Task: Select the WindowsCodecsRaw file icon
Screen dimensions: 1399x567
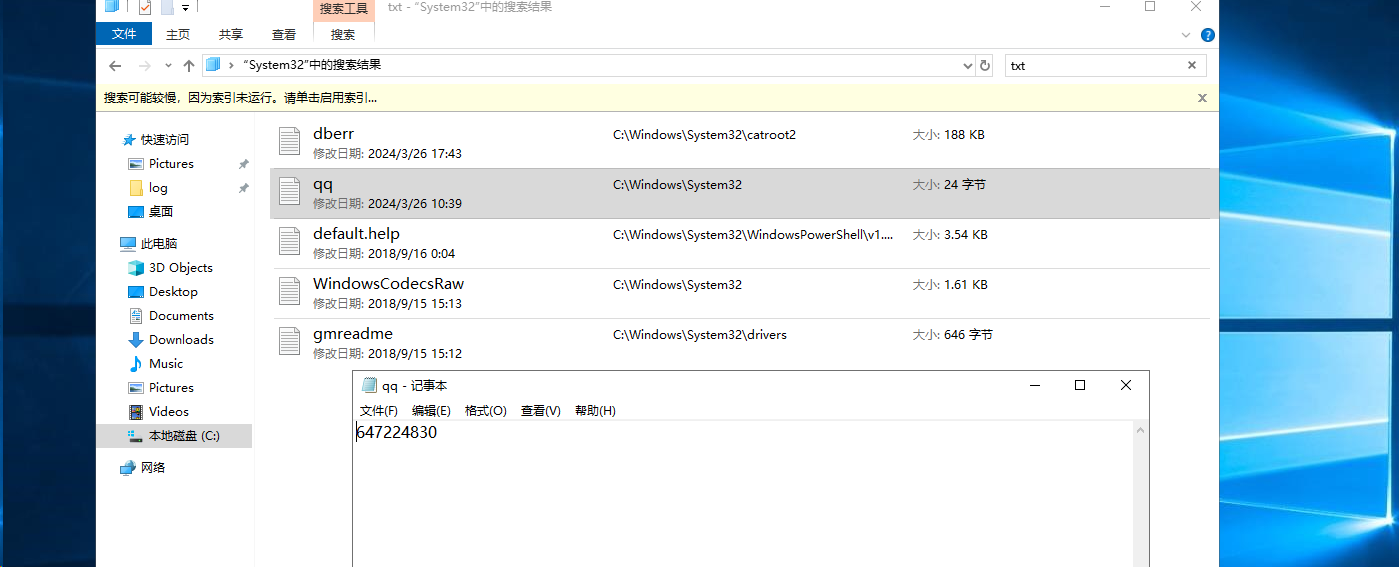Action: coord(290,291)
